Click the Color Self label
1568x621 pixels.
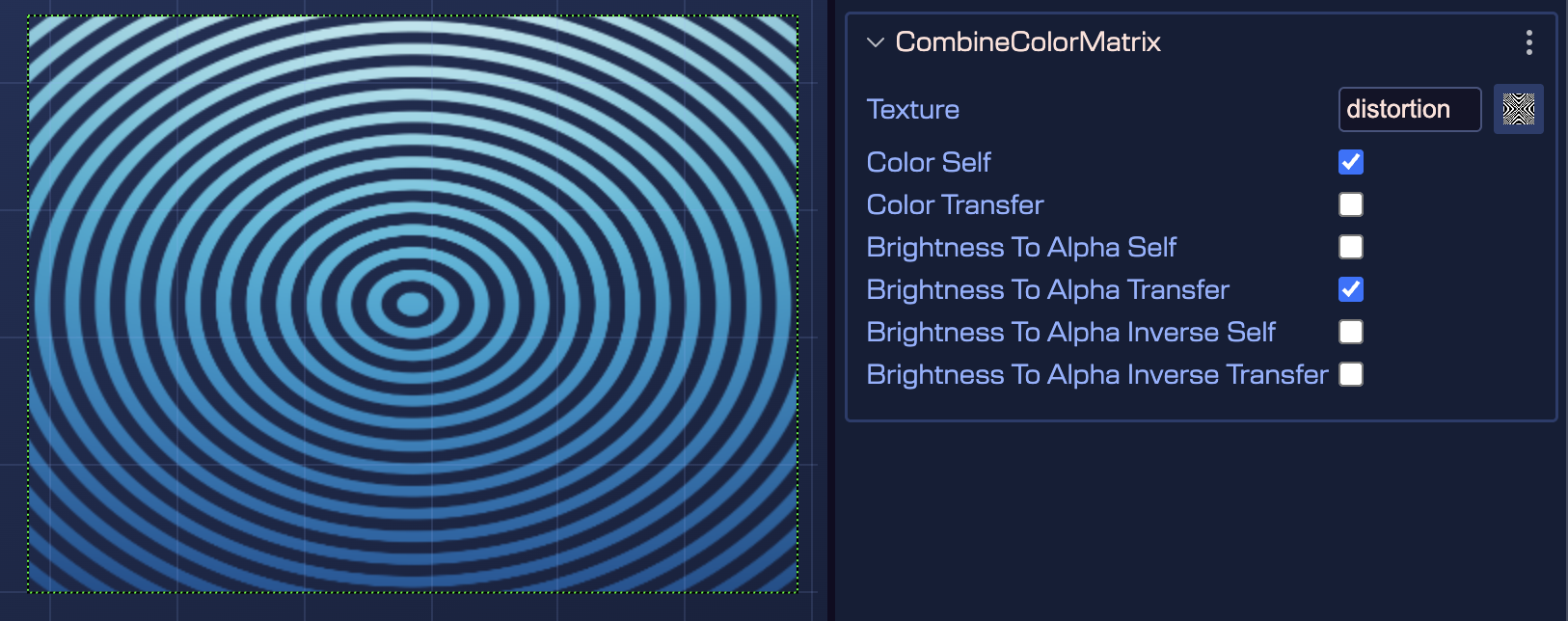[x=929, y=162]
